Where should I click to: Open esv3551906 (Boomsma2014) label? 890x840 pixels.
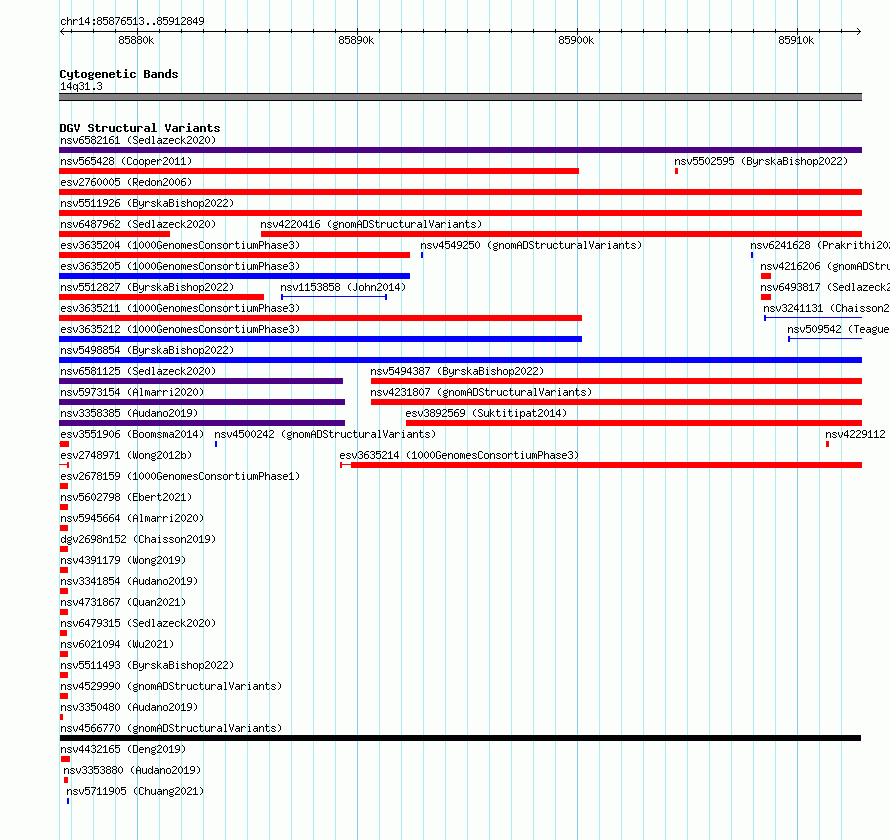coord(132,434)
